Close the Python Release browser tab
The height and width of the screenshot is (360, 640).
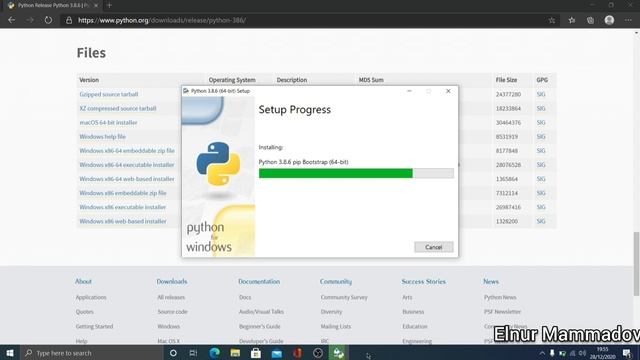[x=96, y=5]
